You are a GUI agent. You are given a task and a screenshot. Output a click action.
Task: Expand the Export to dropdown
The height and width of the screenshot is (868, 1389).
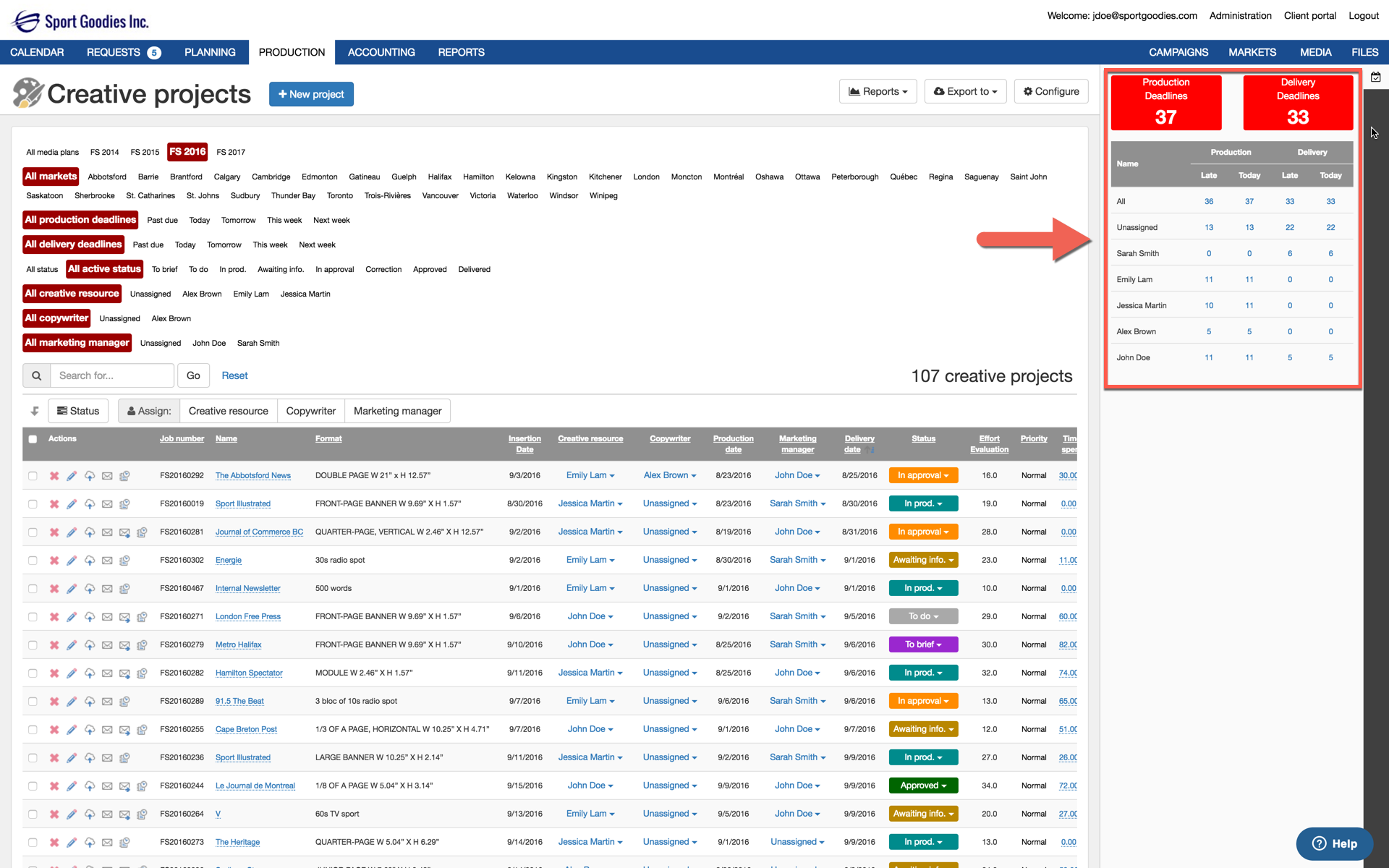(x=965, y=92)
